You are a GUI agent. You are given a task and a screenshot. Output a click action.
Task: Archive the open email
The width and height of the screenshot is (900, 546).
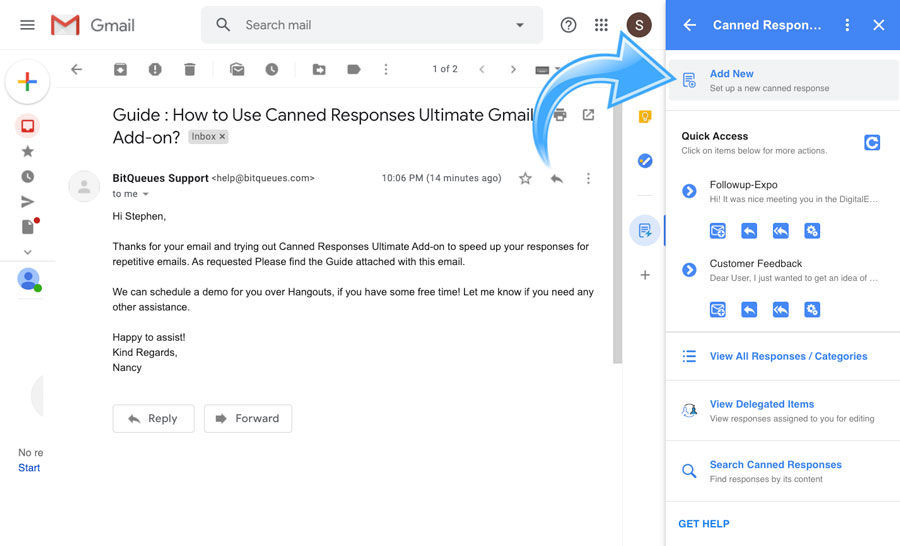coord(120,69)
